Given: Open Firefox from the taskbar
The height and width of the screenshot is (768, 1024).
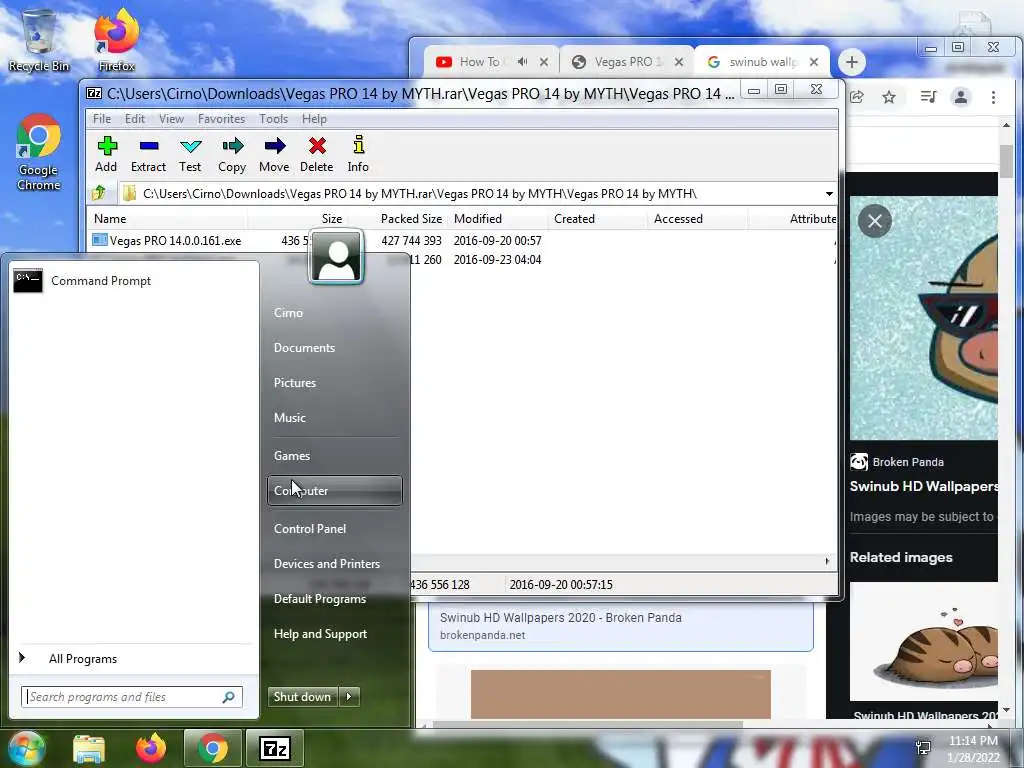Looking at the screenshot, I should tap(151, 748).
